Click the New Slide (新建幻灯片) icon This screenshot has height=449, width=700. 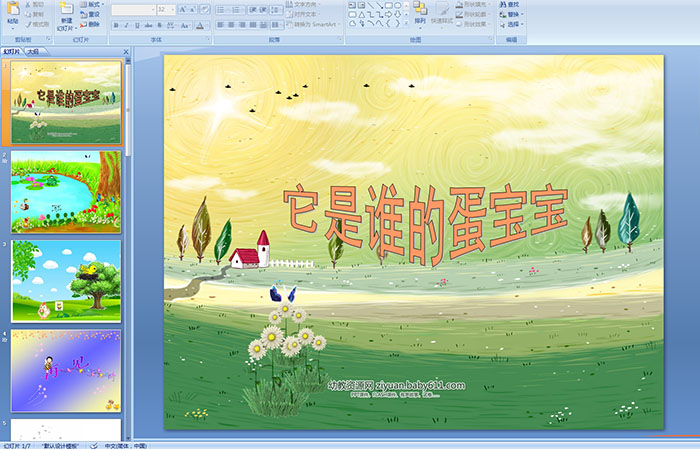pyautogui.click(x=67, y=9)
